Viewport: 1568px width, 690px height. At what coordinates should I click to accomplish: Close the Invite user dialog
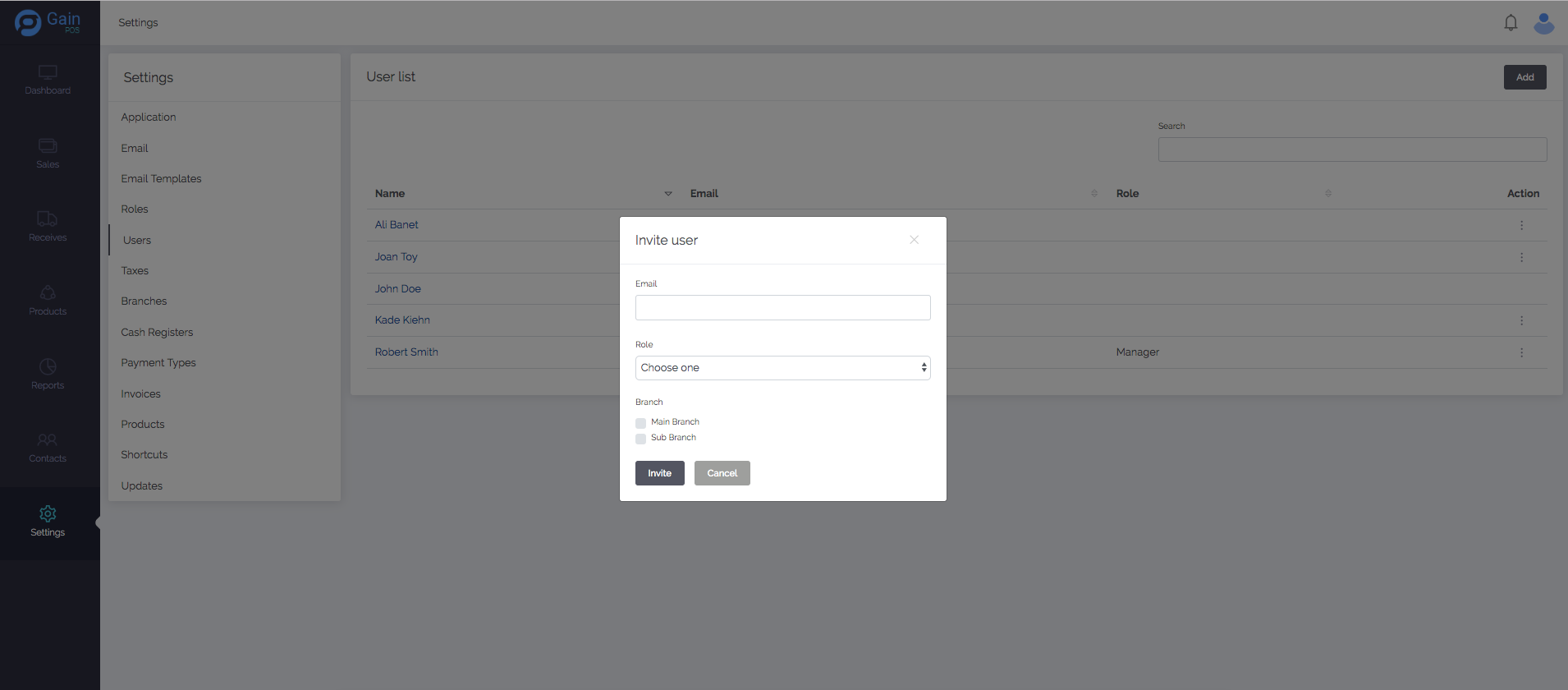click(914, 240)
